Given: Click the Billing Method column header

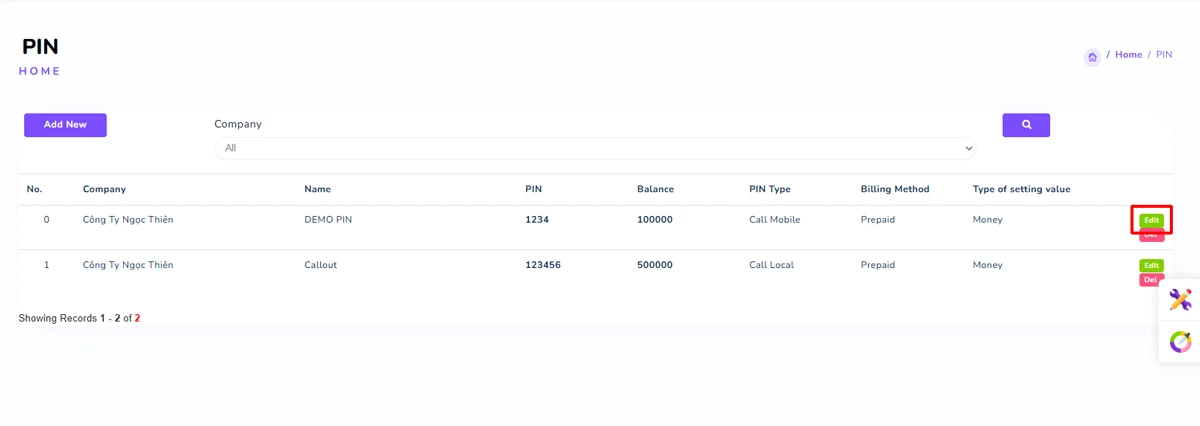Looking at the screenshot, I should tap(894, 189).
